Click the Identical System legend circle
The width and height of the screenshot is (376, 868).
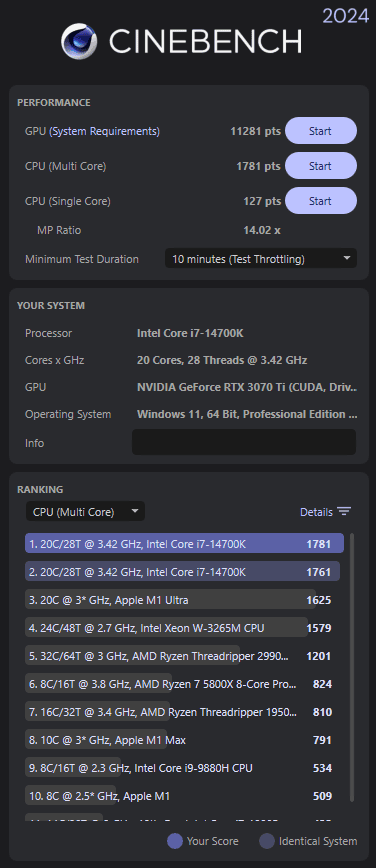pos(267,841)
